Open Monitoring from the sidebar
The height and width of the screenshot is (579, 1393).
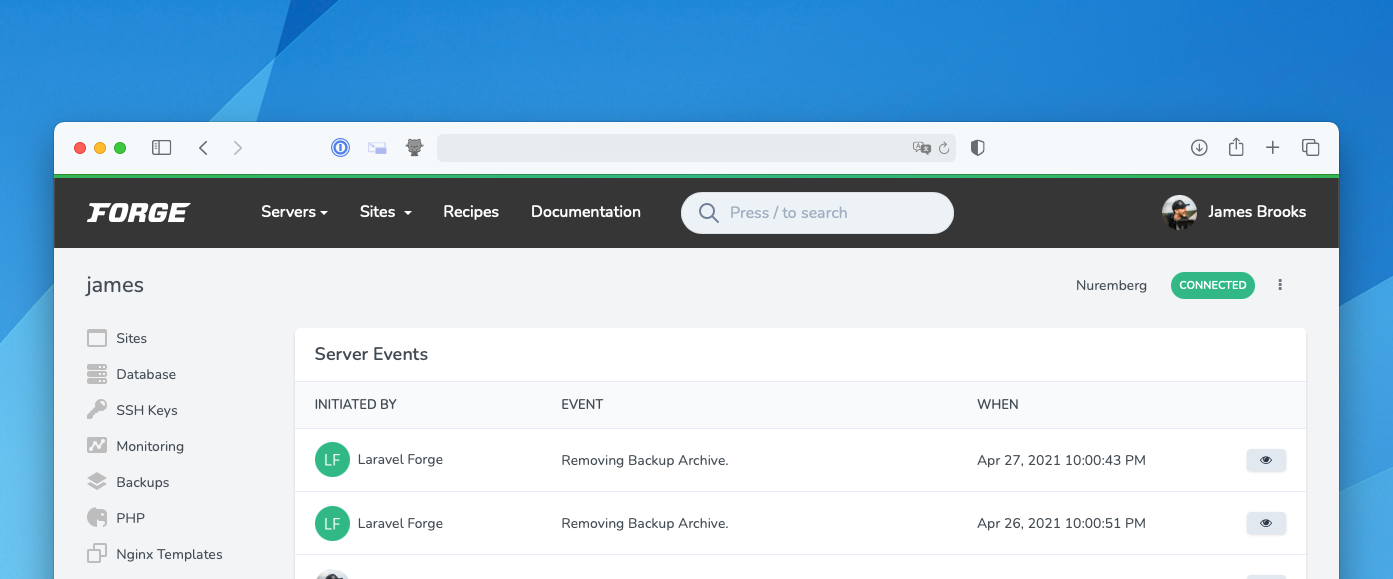[149, 446]
